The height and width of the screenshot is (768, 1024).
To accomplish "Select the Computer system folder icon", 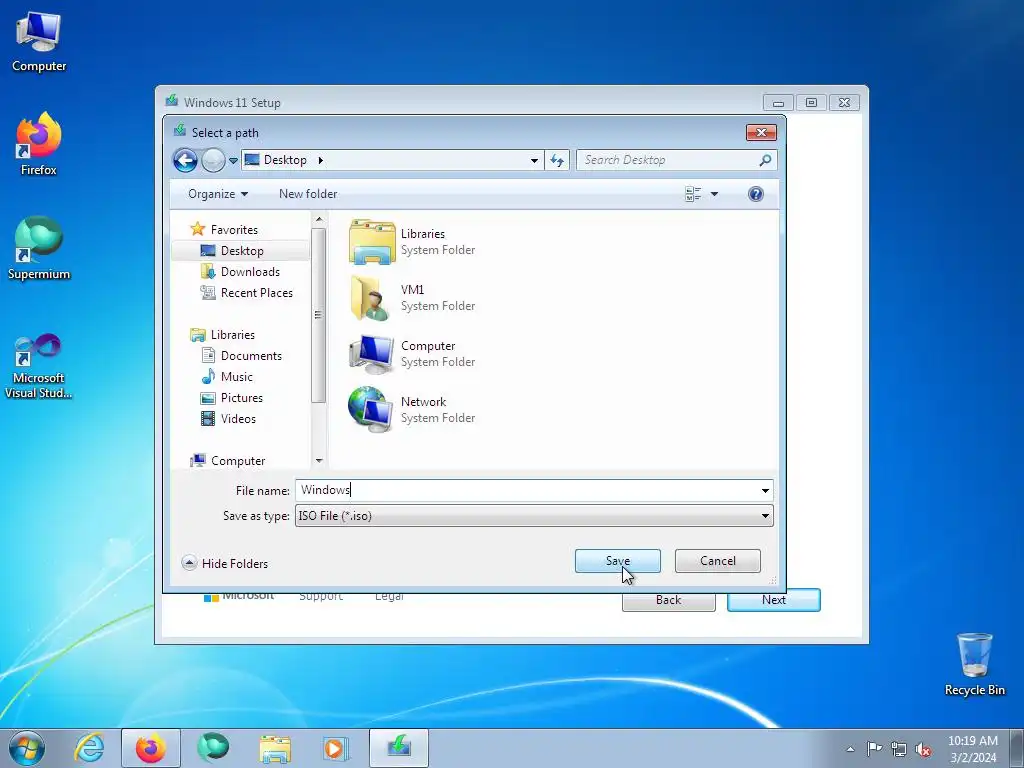I will coord(372,354).
